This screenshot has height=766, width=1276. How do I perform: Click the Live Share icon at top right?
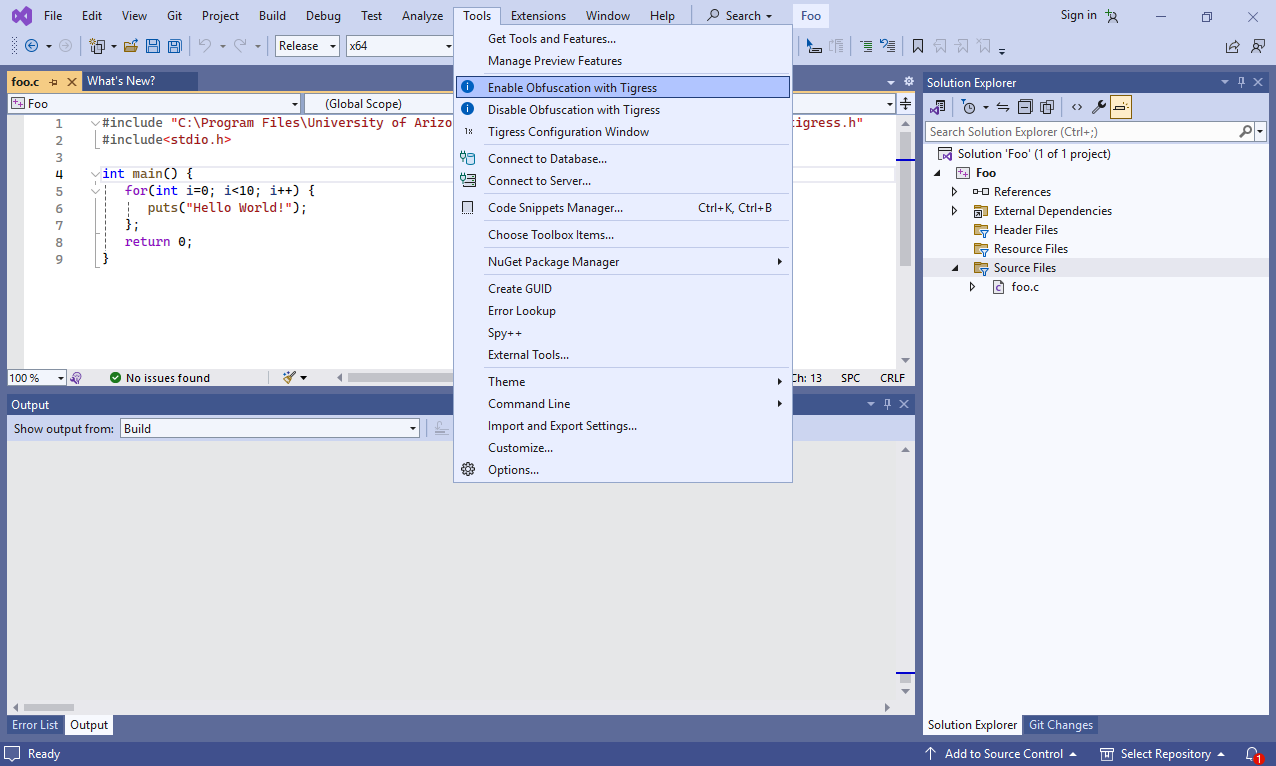click(x=1233, y=46)
